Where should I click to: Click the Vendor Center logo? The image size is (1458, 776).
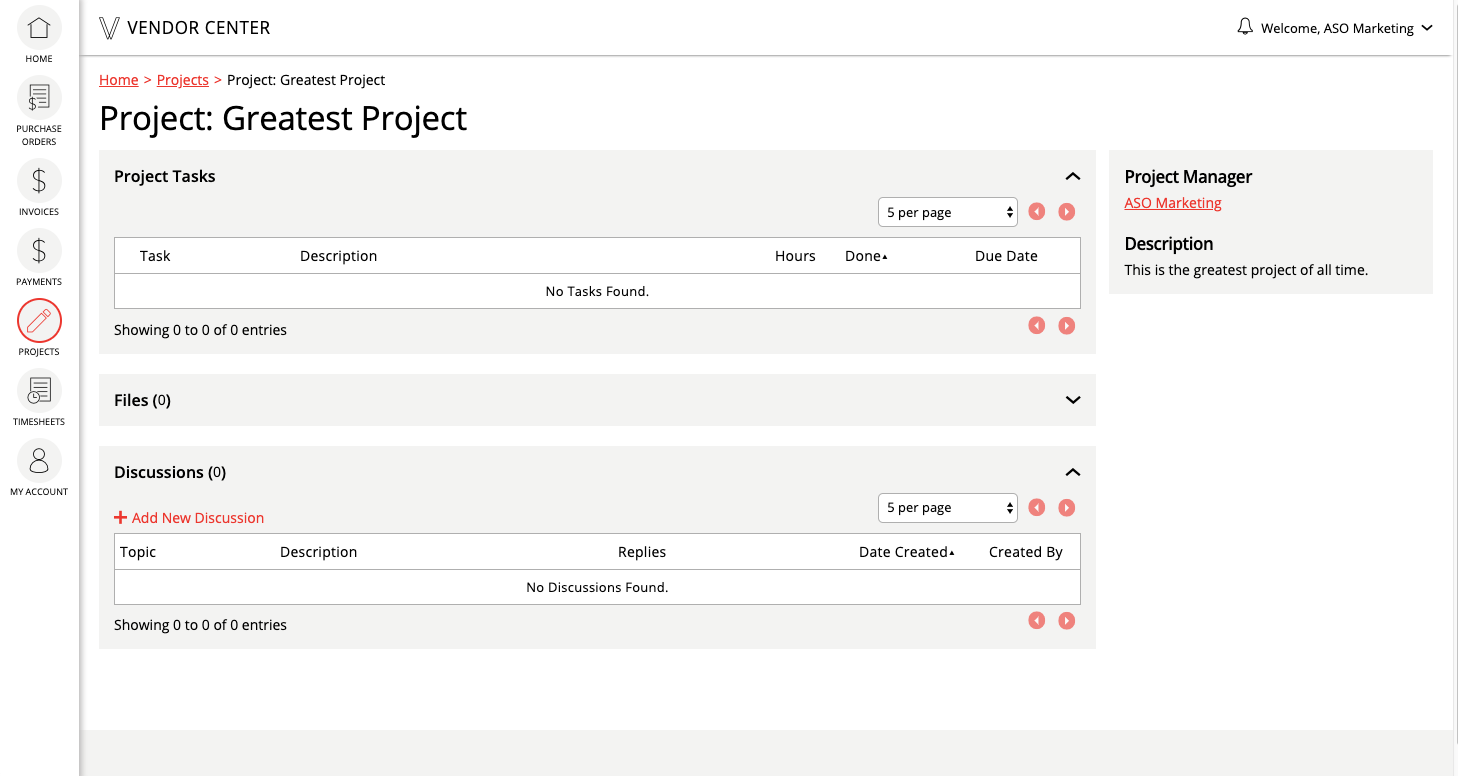click(185, 28)
